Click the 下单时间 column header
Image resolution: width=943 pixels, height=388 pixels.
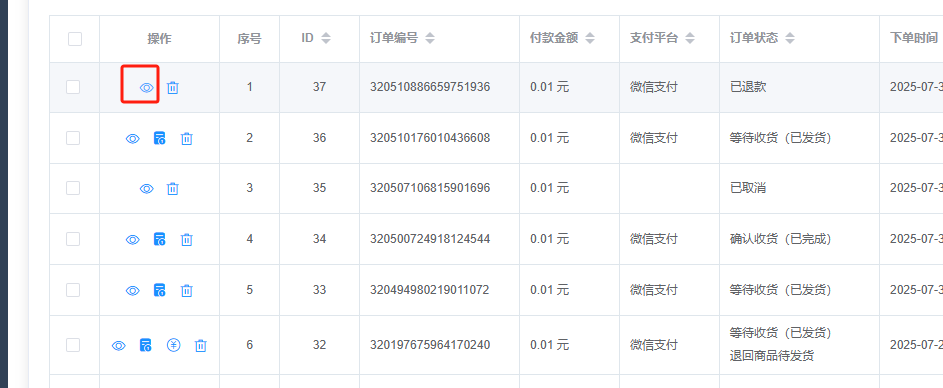pos(914,38)
